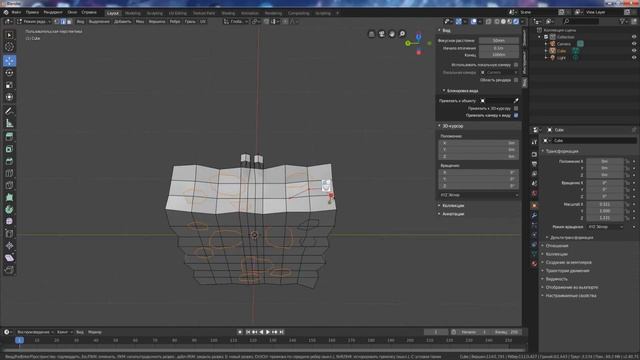Switch to the Sculpting workspace tab
Screen dimensions: 640x360
coord(155,13)
